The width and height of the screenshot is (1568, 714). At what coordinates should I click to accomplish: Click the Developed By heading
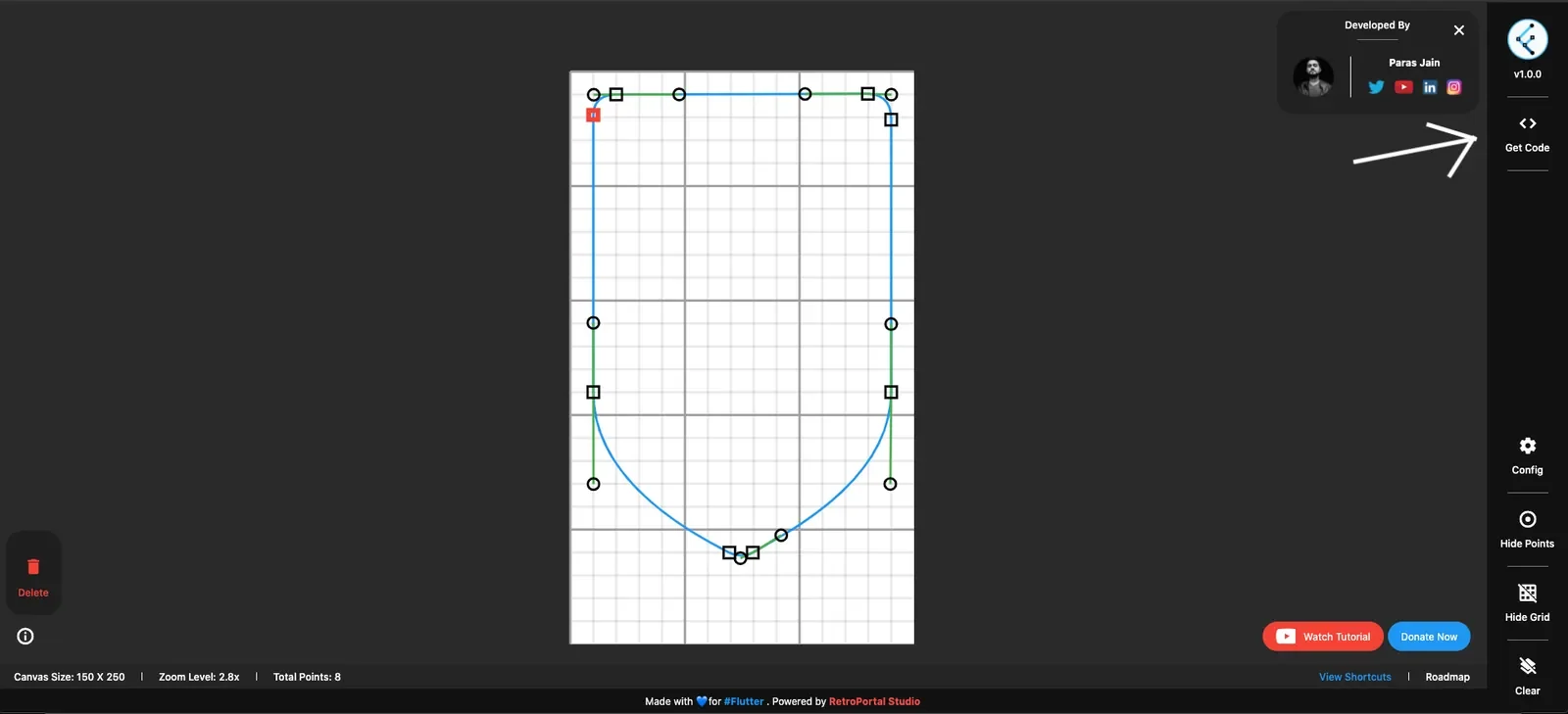tap(1377, 25)
